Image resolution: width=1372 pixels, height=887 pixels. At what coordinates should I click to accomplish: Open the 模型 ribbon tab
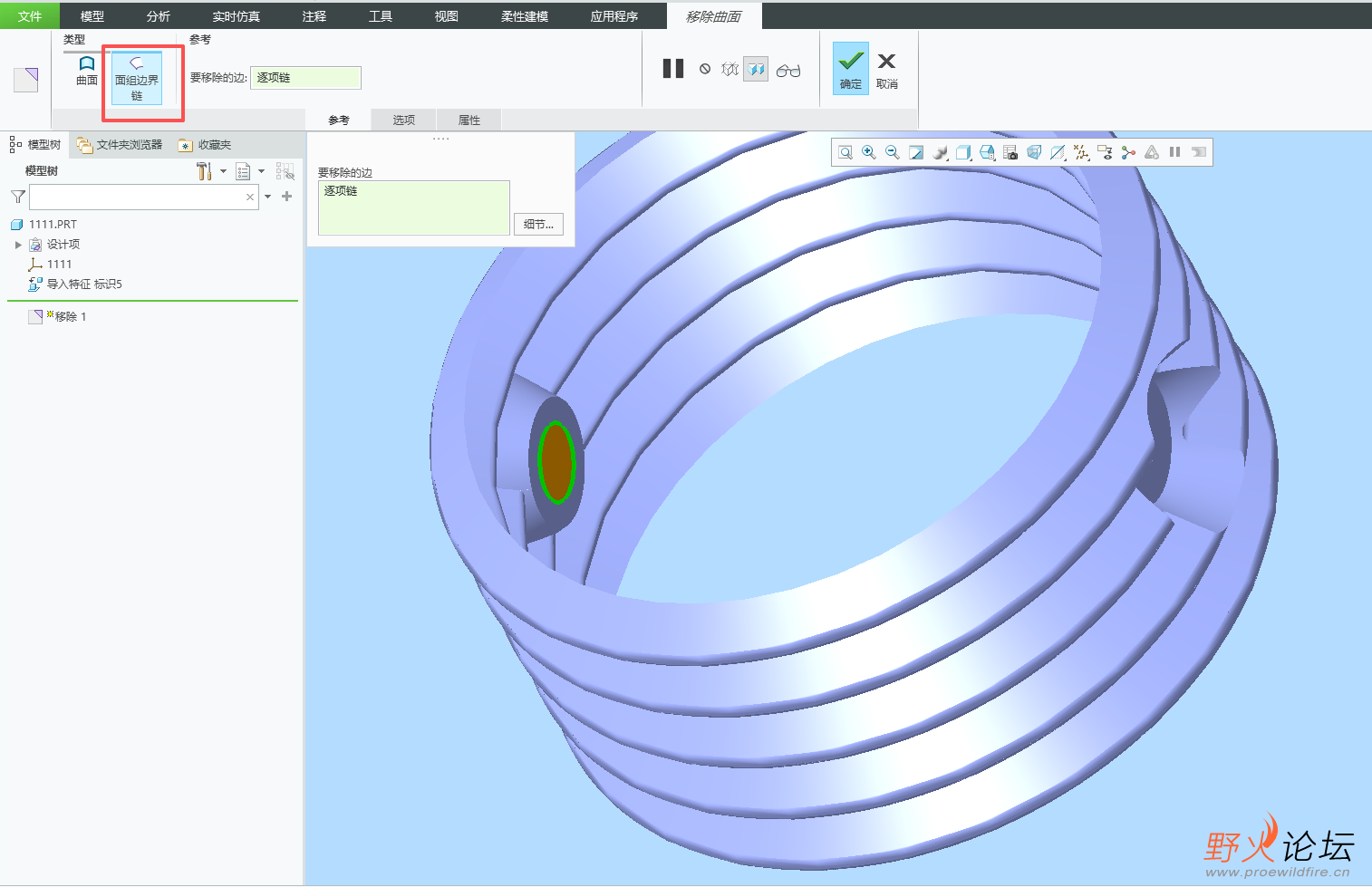92,16
